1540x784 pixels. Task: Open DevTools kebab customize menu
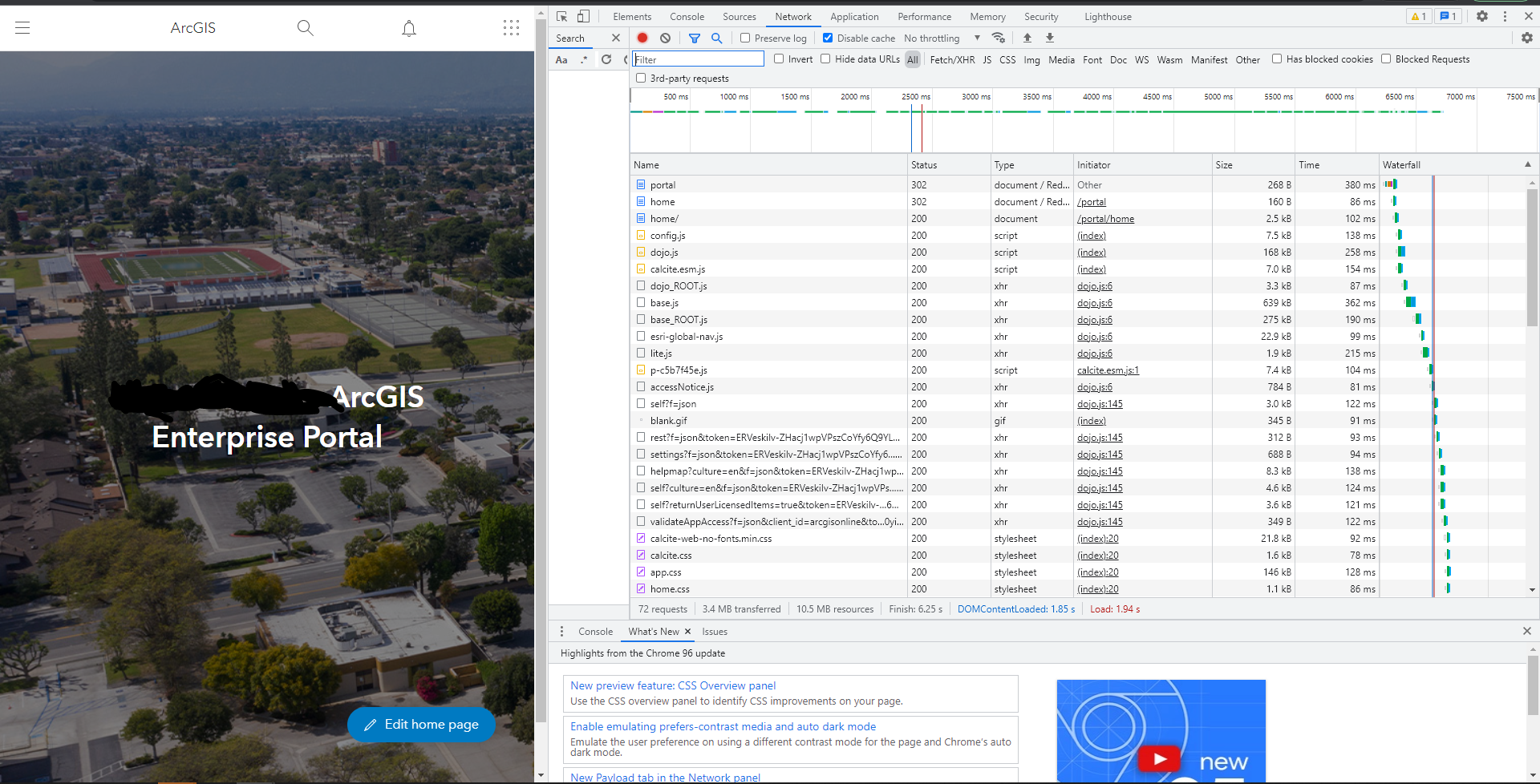tap(1505, 16)
